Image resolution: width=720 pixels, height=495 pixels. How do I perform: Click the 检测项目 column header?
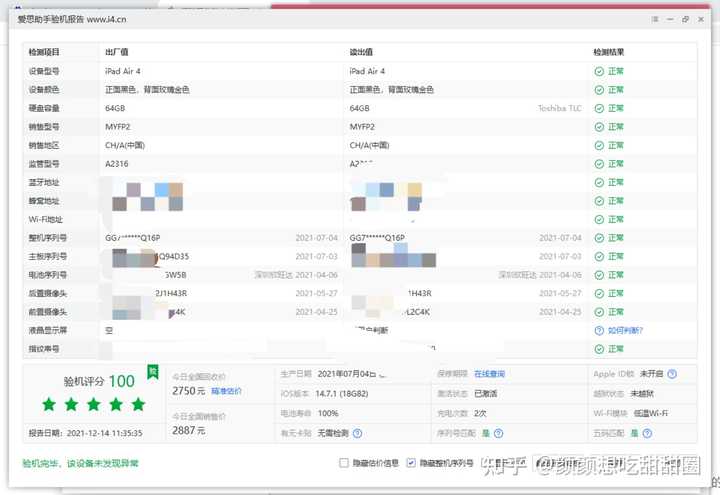[x=44, y=52]
